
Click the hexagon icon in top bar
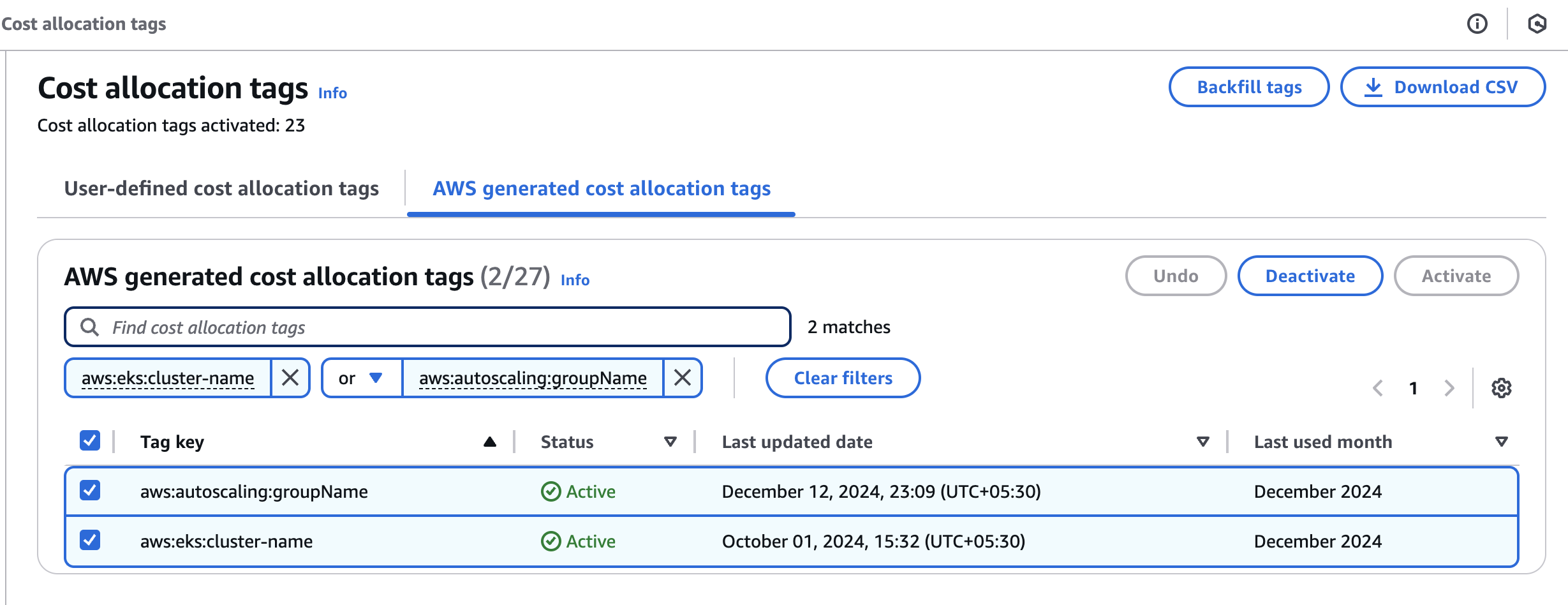(x=1537, y=24)
